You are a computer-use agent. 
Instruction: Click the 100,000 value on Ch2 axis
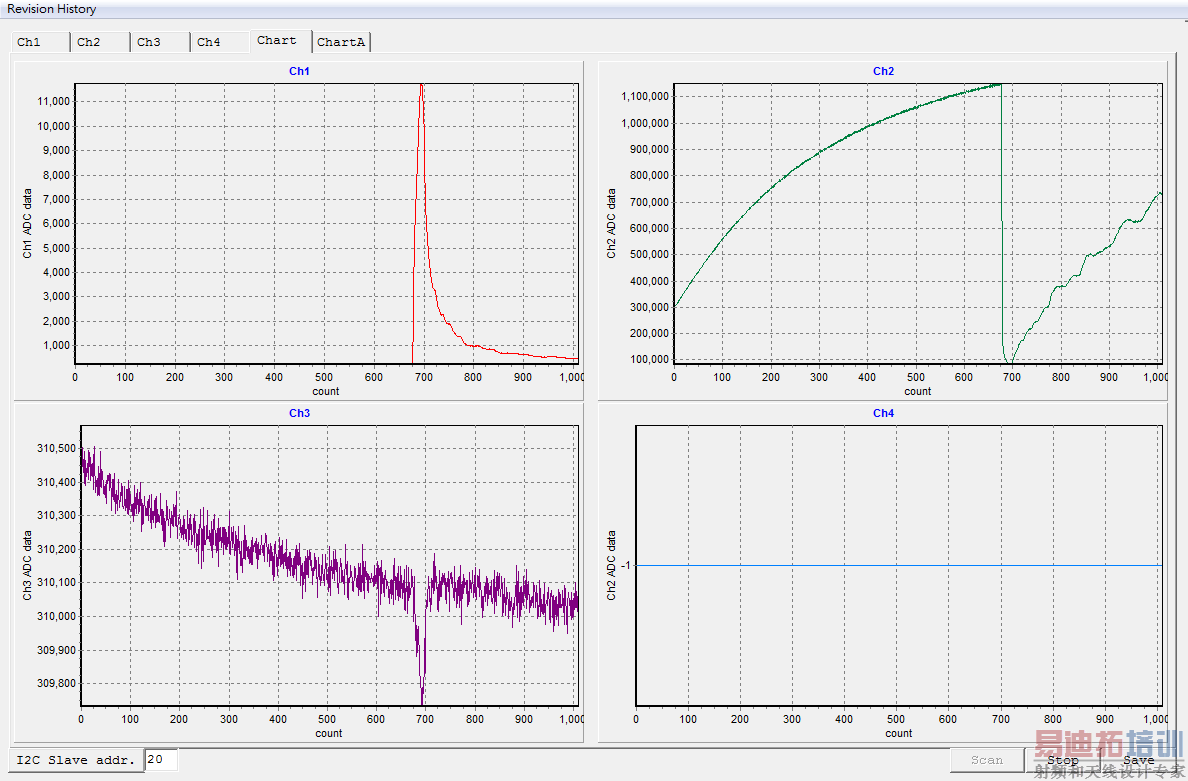coord(650,359)
